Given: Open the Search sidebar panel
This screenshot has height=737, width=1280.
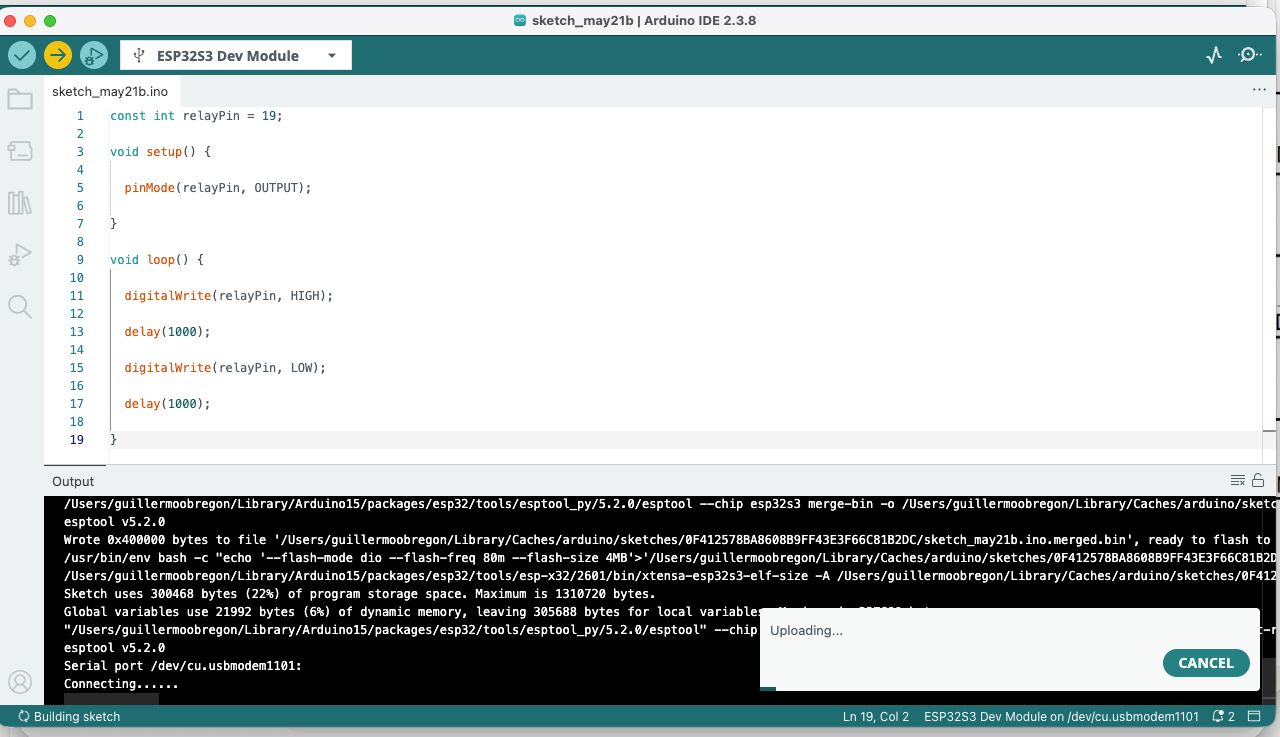Looking at the screenshot, I should point(20,306).
